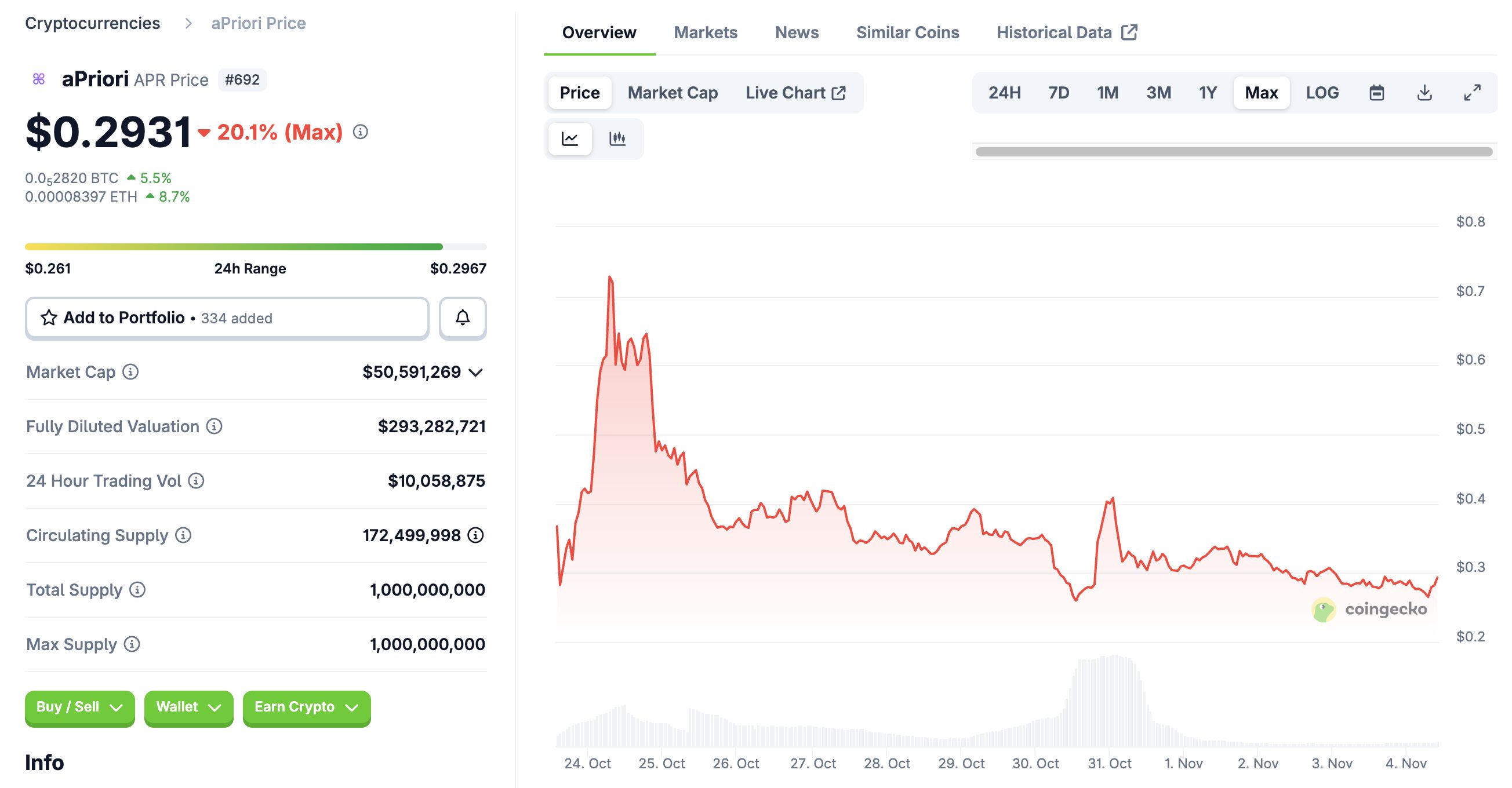This screenshot has width=1512, height=788.
Task: Open the Live Chart external link
Action: 795,93
